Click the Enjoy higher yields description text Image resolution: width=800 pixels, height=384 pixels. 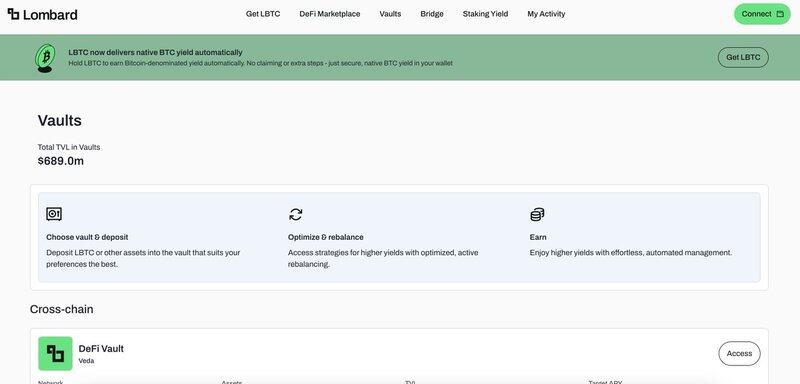[x=631, y=252]
